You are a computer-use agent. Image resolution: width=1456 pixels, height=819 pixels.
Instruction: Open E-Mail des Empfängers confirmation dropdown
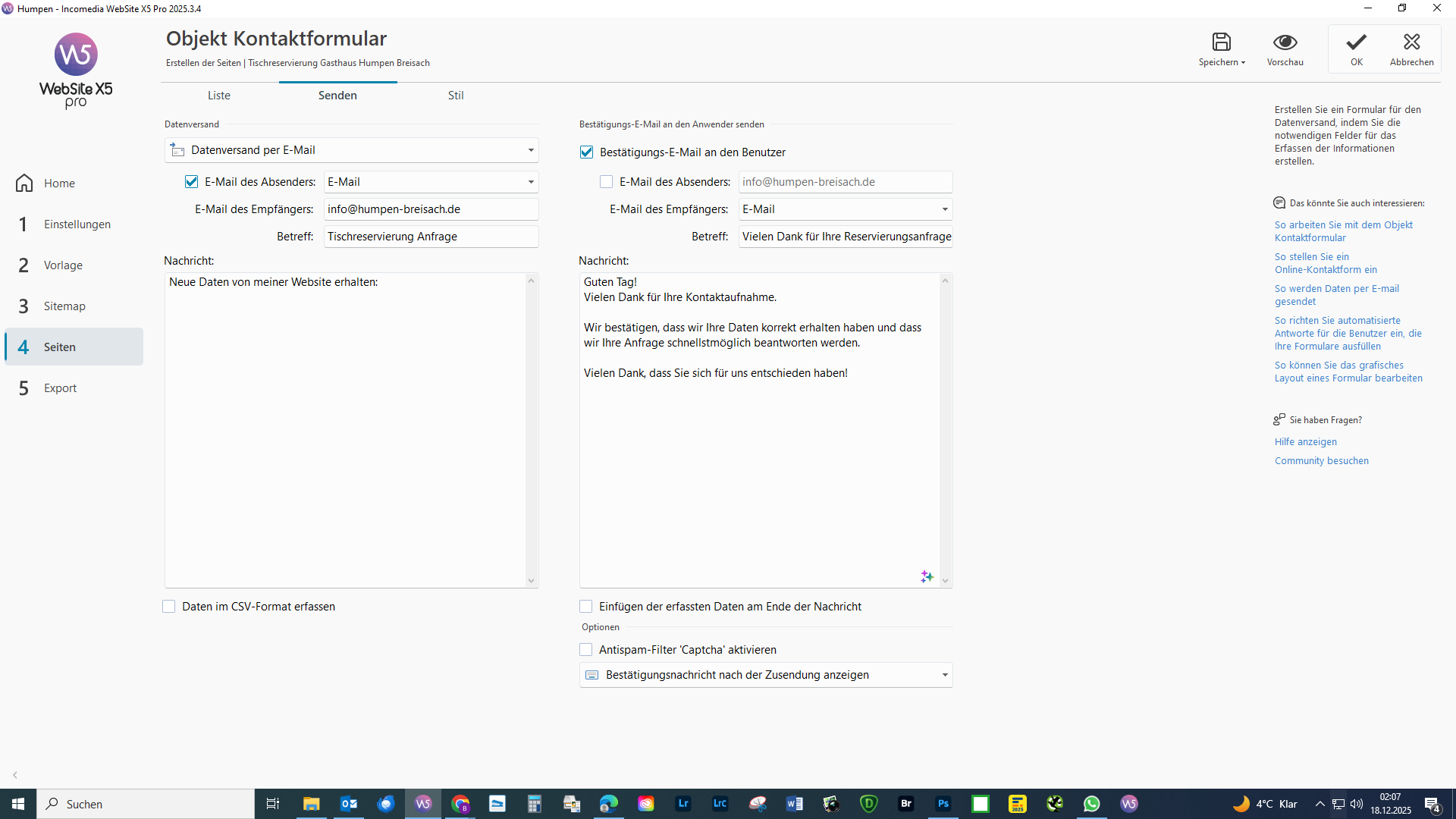pos(944,209)
